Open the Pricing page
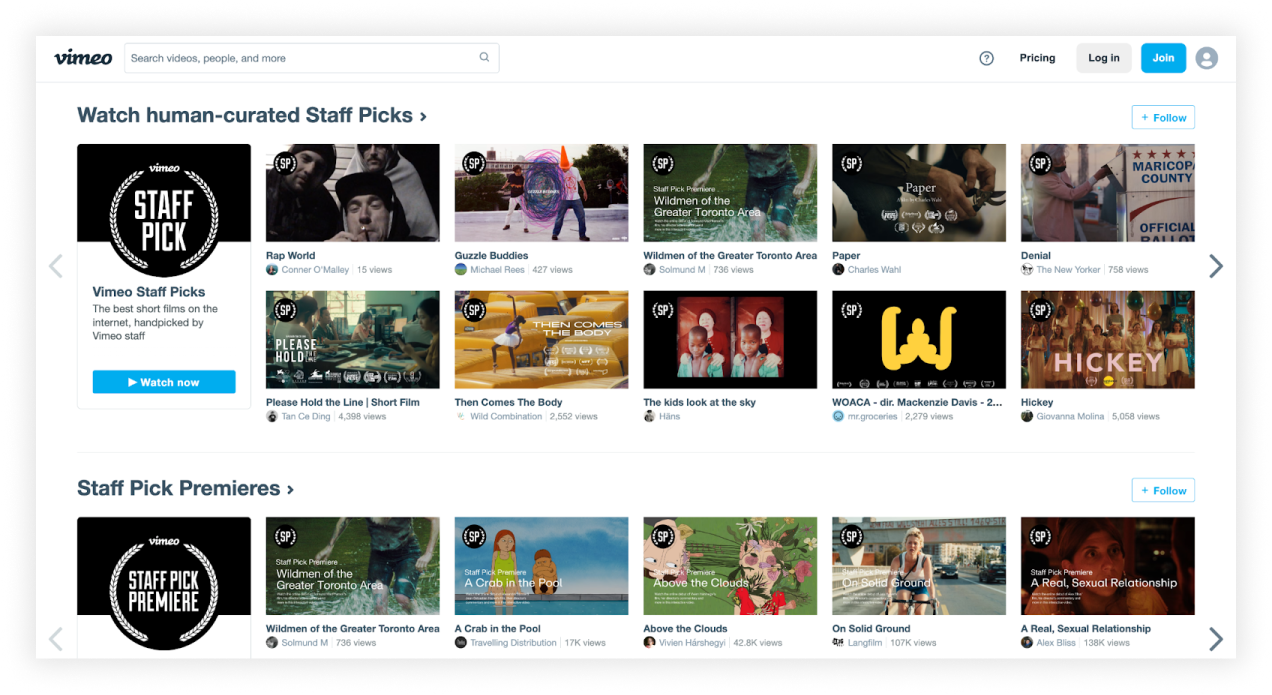This screenshot has height=695, width=1272. click(x=1037, y=58)
